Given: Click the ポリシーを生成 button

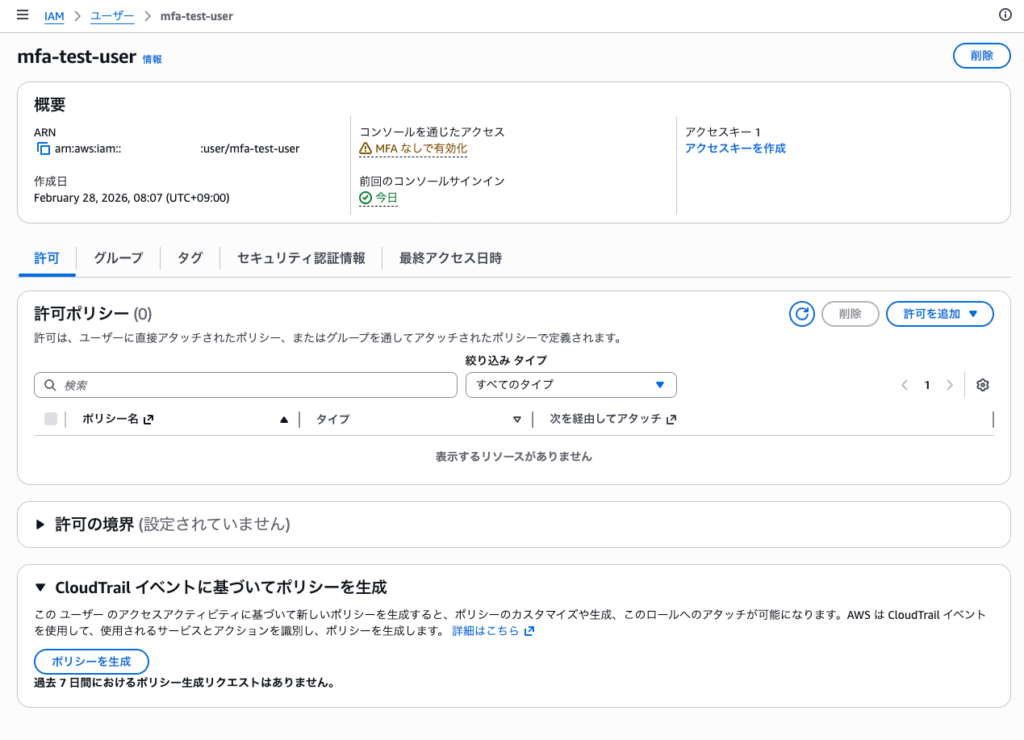Looking at the screenshot, I should click(91, 661).
